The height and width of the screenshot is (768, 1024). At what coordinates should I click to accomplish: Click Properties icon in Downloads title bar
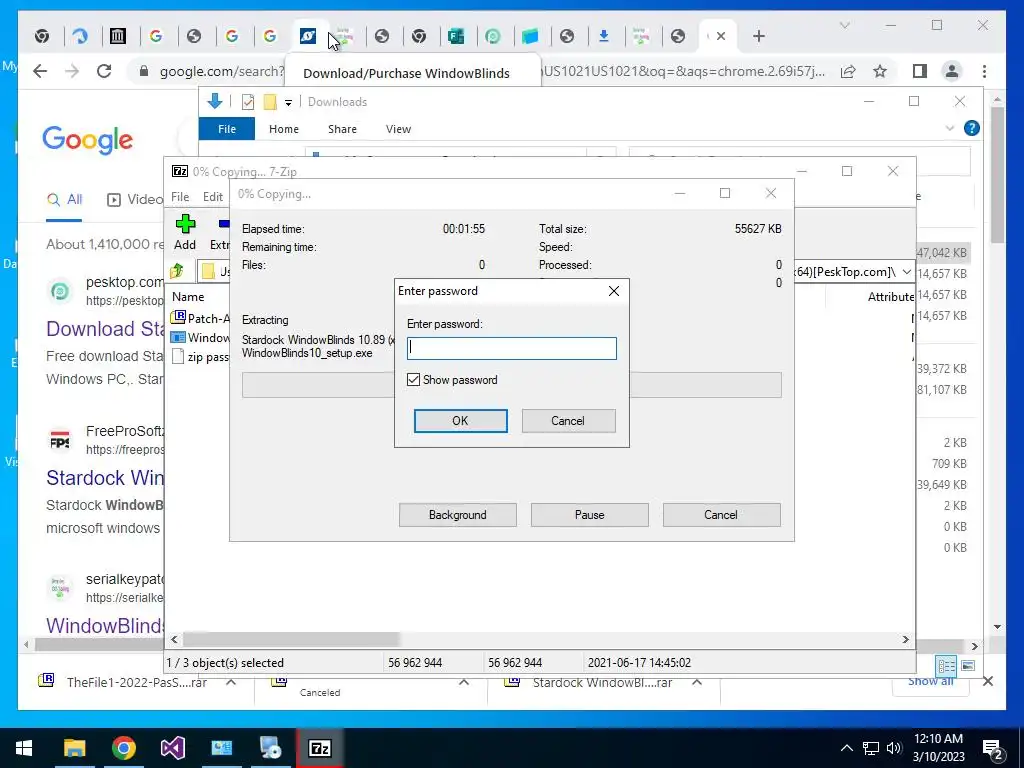(x=248, y=102)
